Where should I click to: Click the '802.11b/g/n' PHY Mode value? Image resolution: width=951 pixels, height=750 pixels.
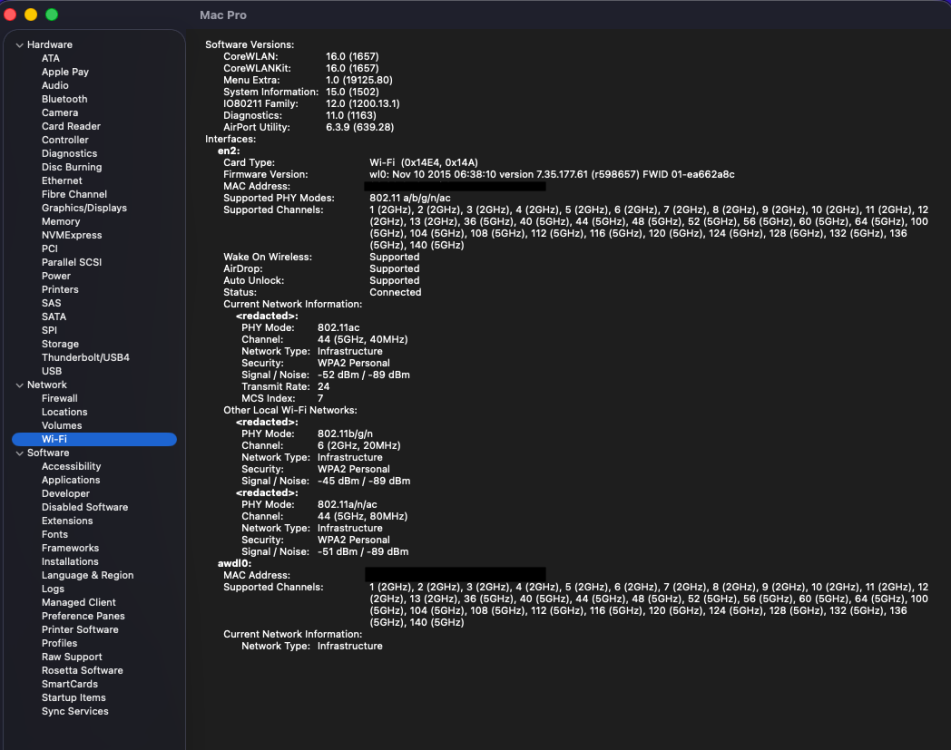tap(345, 434)
